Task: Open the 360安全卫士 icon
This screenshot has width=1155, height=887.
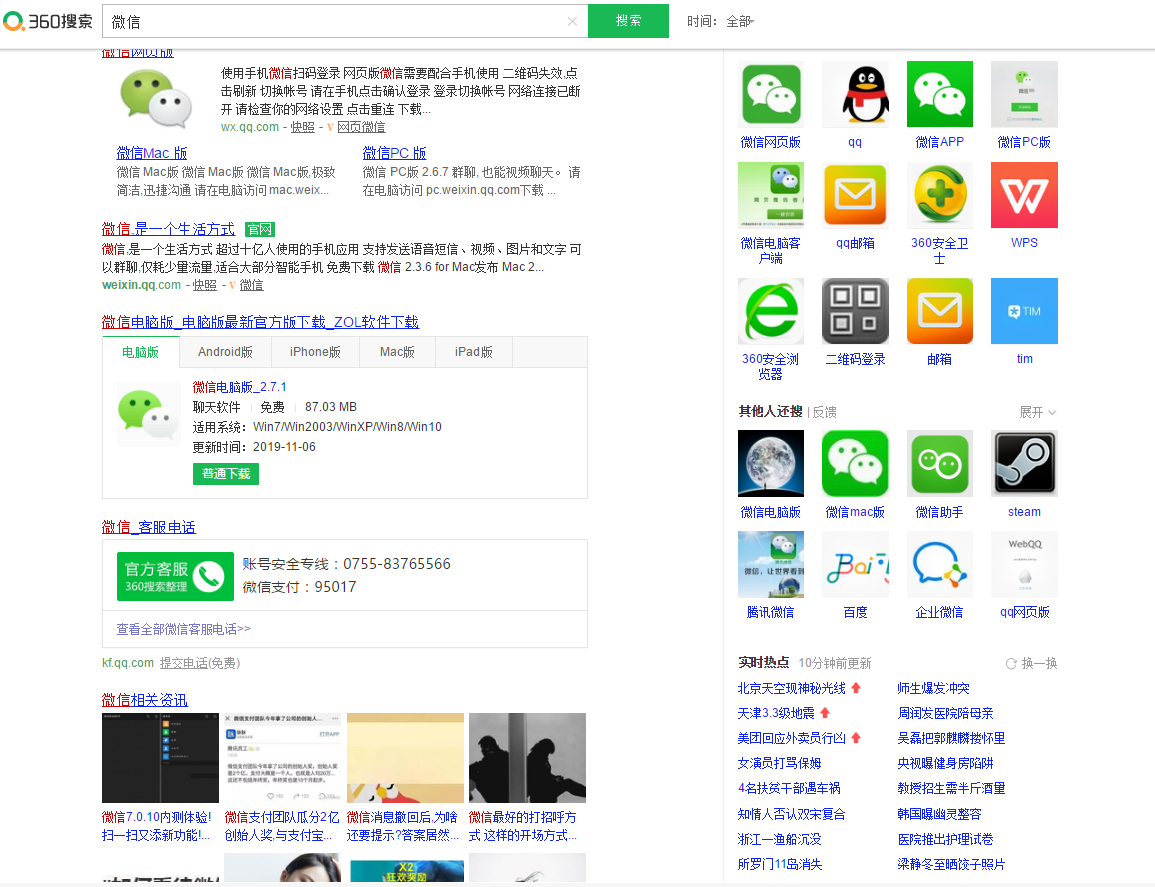Action: [x=939, y=195]
